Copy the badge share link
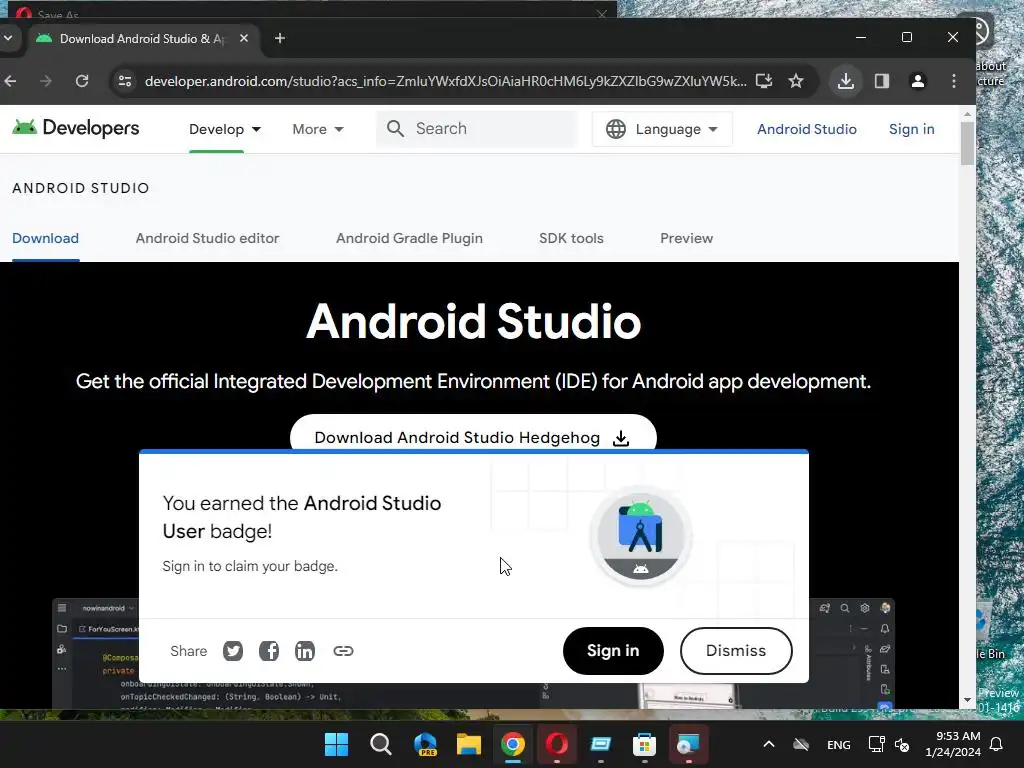This screenshot has width=1024, height=768. tap(343, 651)
